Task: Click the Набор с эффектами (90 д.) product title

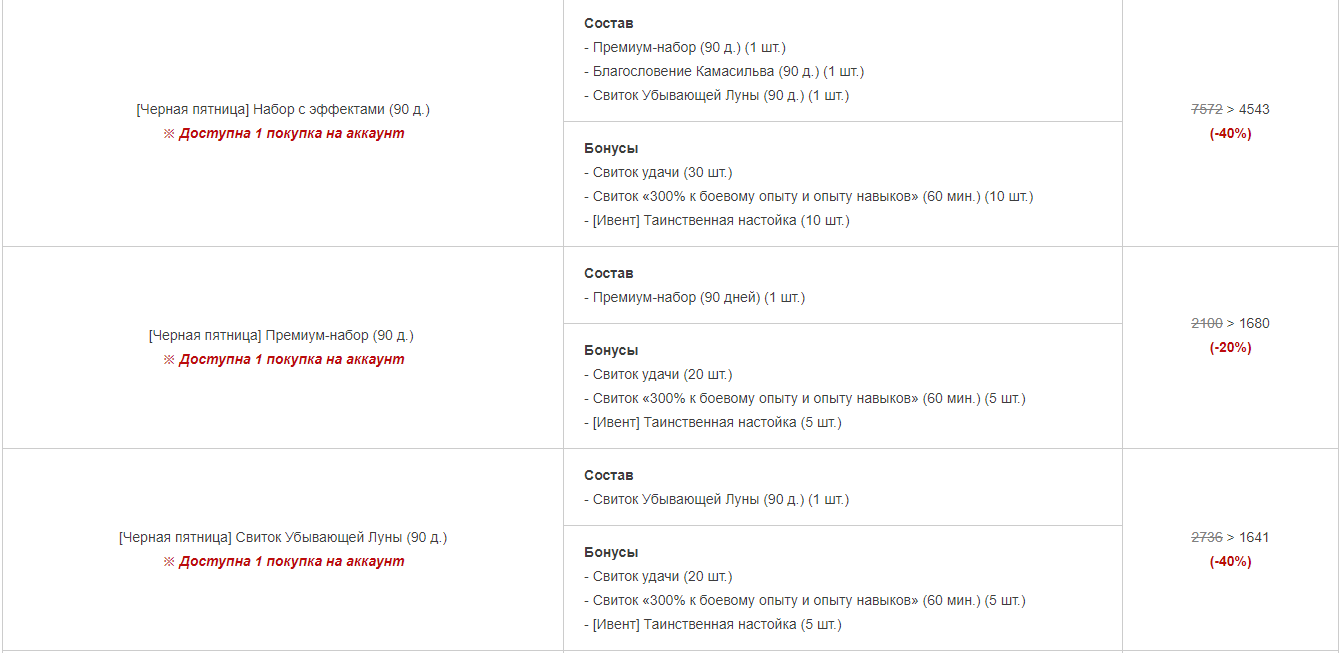Action: [283, 109]
